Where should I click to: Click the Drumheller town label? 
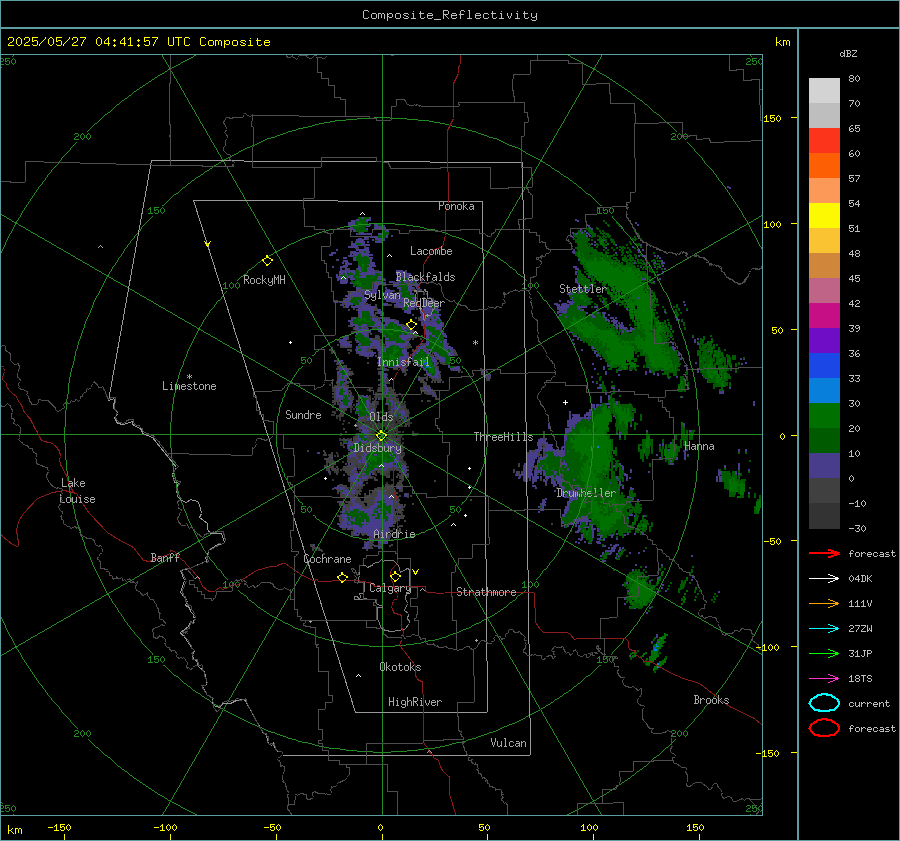click(x=586, y=493)
